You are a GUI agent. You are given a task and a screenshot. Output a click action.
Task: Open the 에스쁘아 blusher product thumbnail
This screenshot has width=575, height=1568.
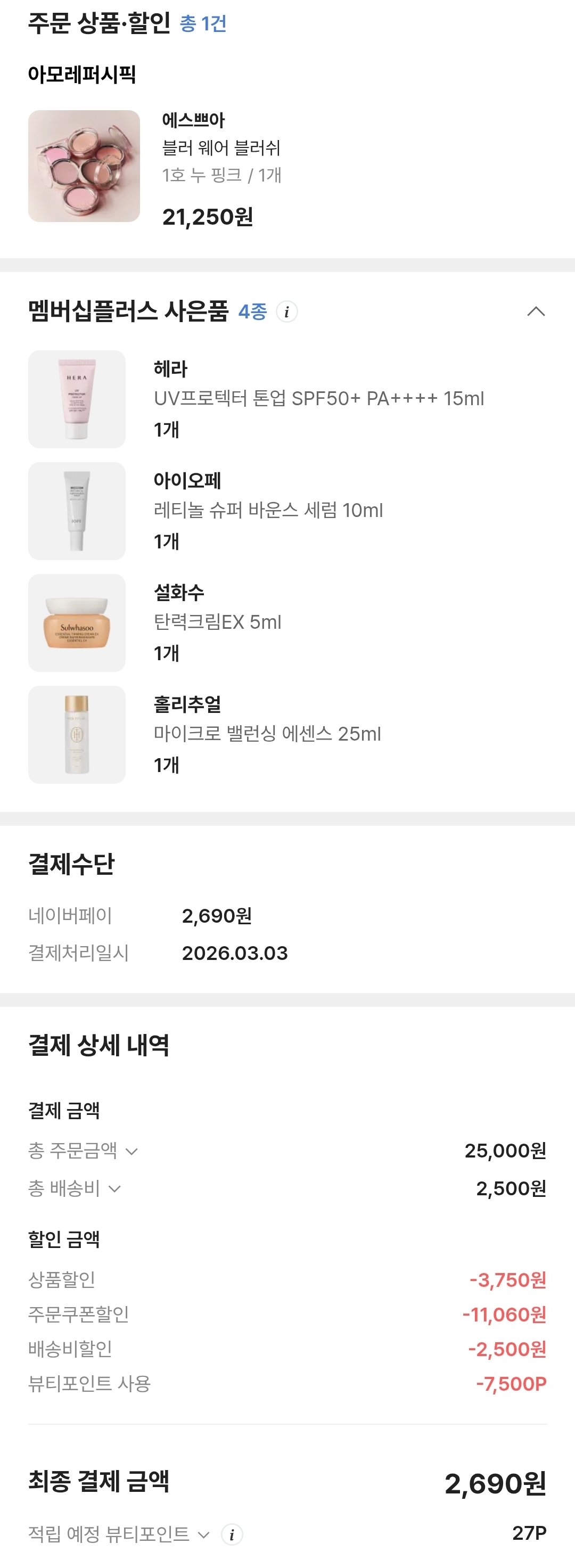click(84, 166)
